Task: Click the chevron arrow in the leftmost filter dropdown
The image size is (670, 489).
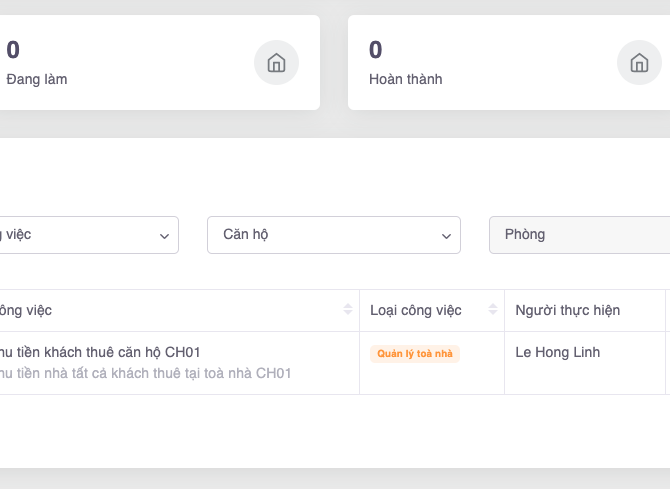Action: click(164, 236)
